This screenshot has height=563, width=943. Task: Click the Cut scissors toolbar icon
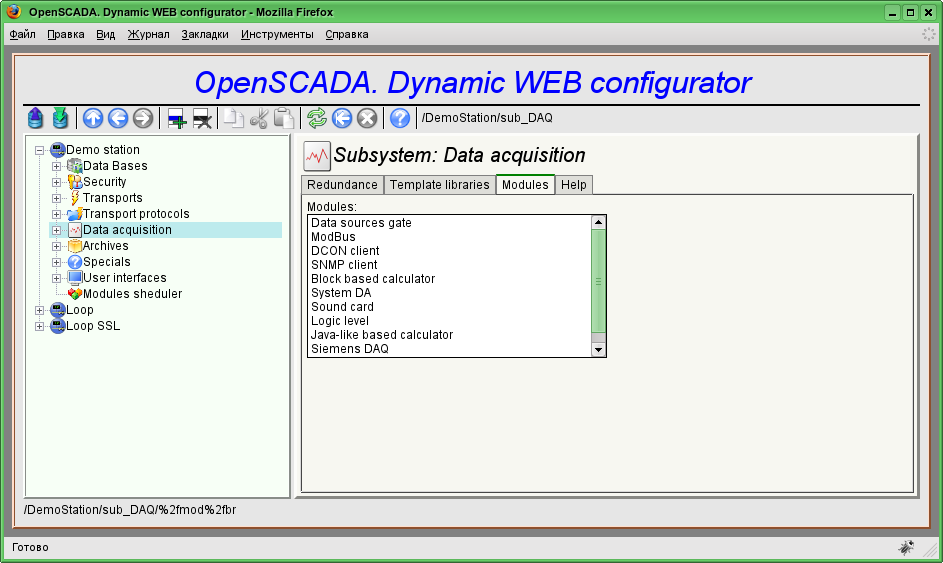point(259,118)
